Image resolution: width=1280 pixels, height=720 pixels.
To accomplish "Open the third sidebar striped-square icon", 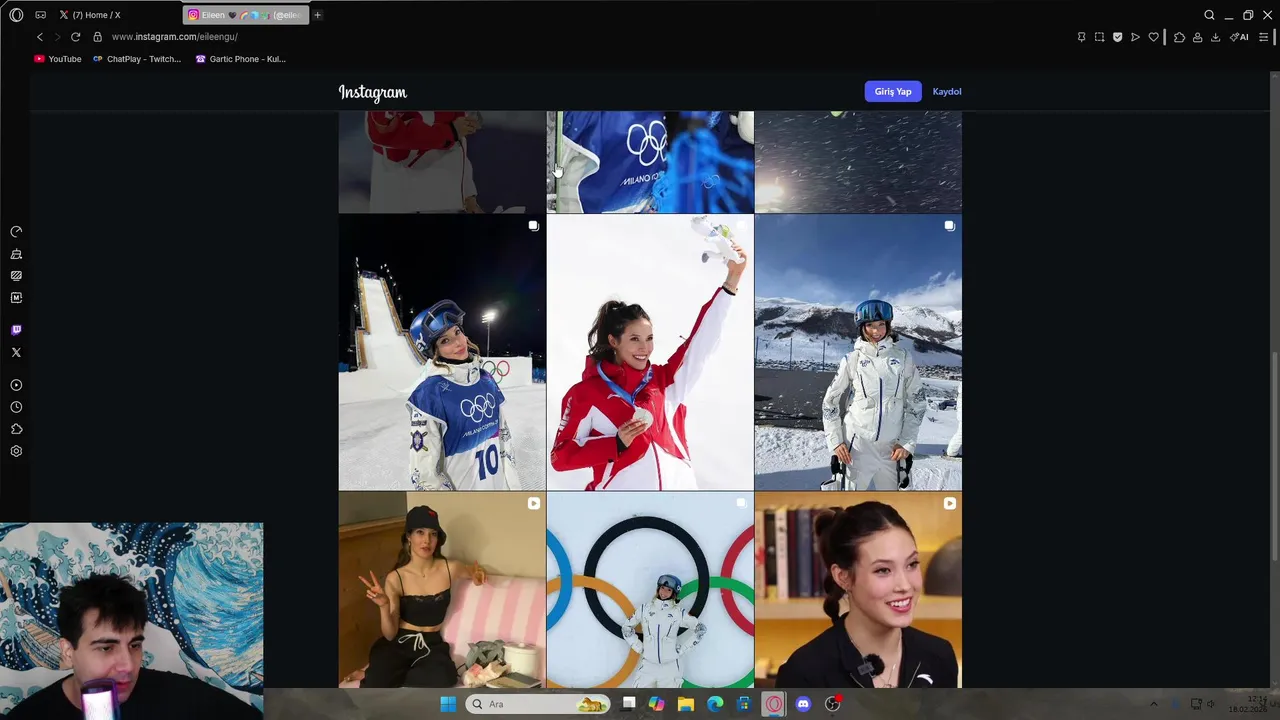I will click(16, 276).
